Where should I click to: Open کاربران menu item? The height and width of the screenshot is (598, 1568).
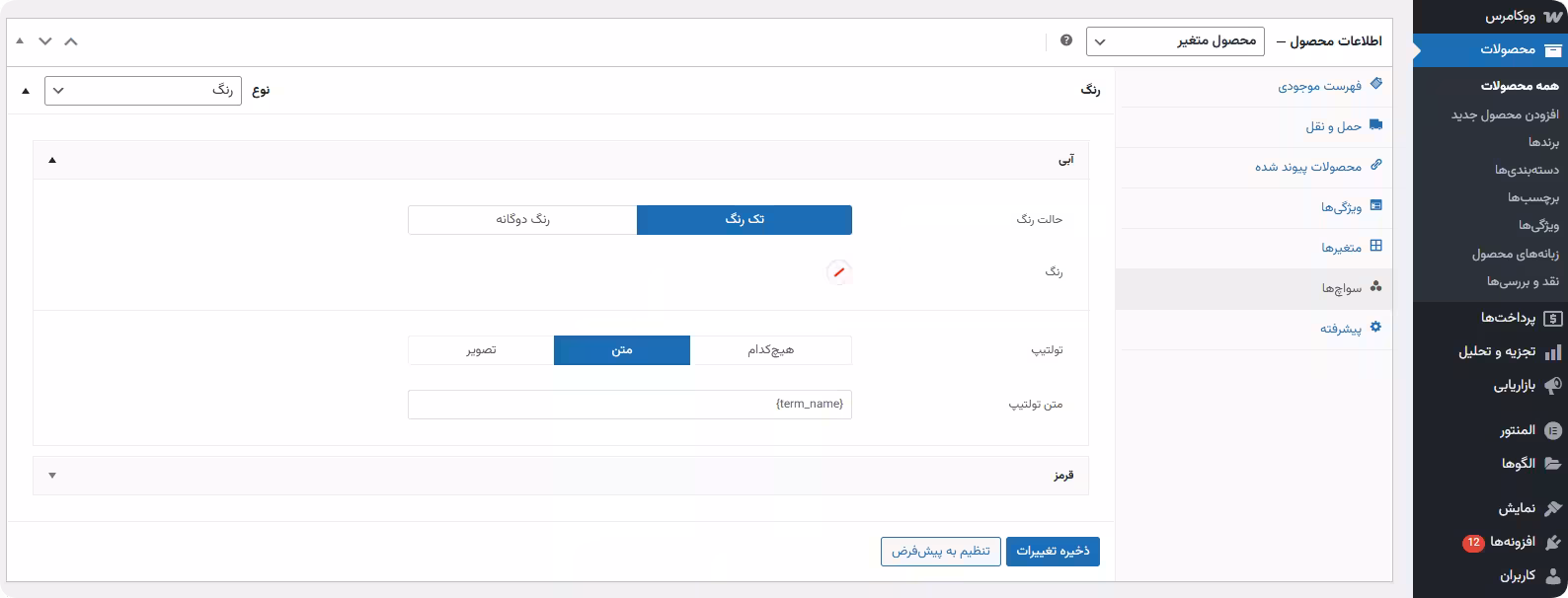tap(1491, 575)
